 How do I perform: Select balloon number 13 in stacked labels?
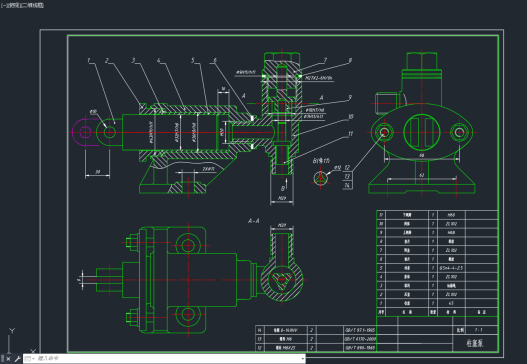pos(347,176)
